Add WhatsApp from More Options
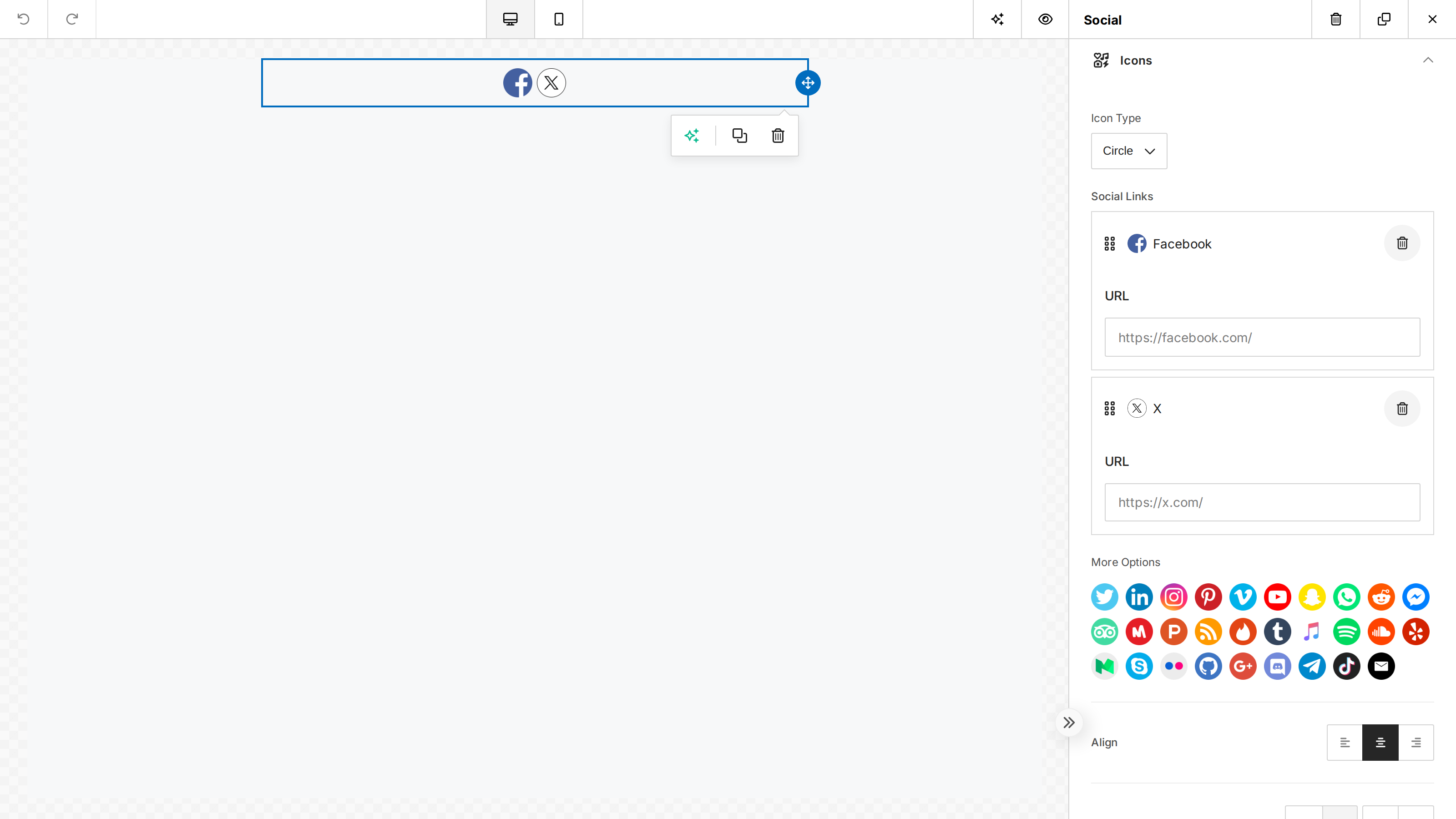Viewport: 1456px width, 819px height. pos(1346,597)
